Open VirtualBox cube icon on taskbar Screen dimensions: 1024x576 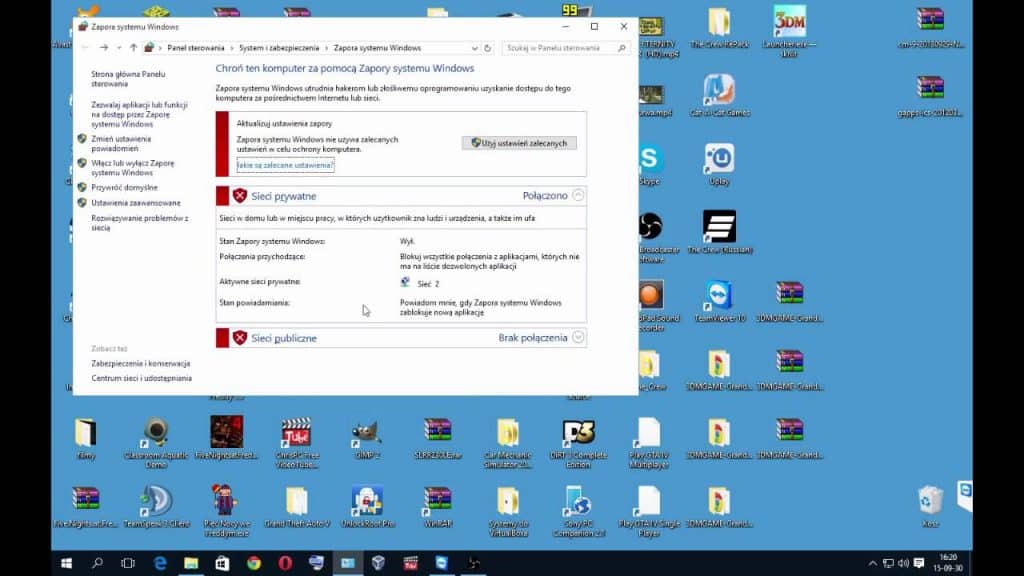point(379,563)
